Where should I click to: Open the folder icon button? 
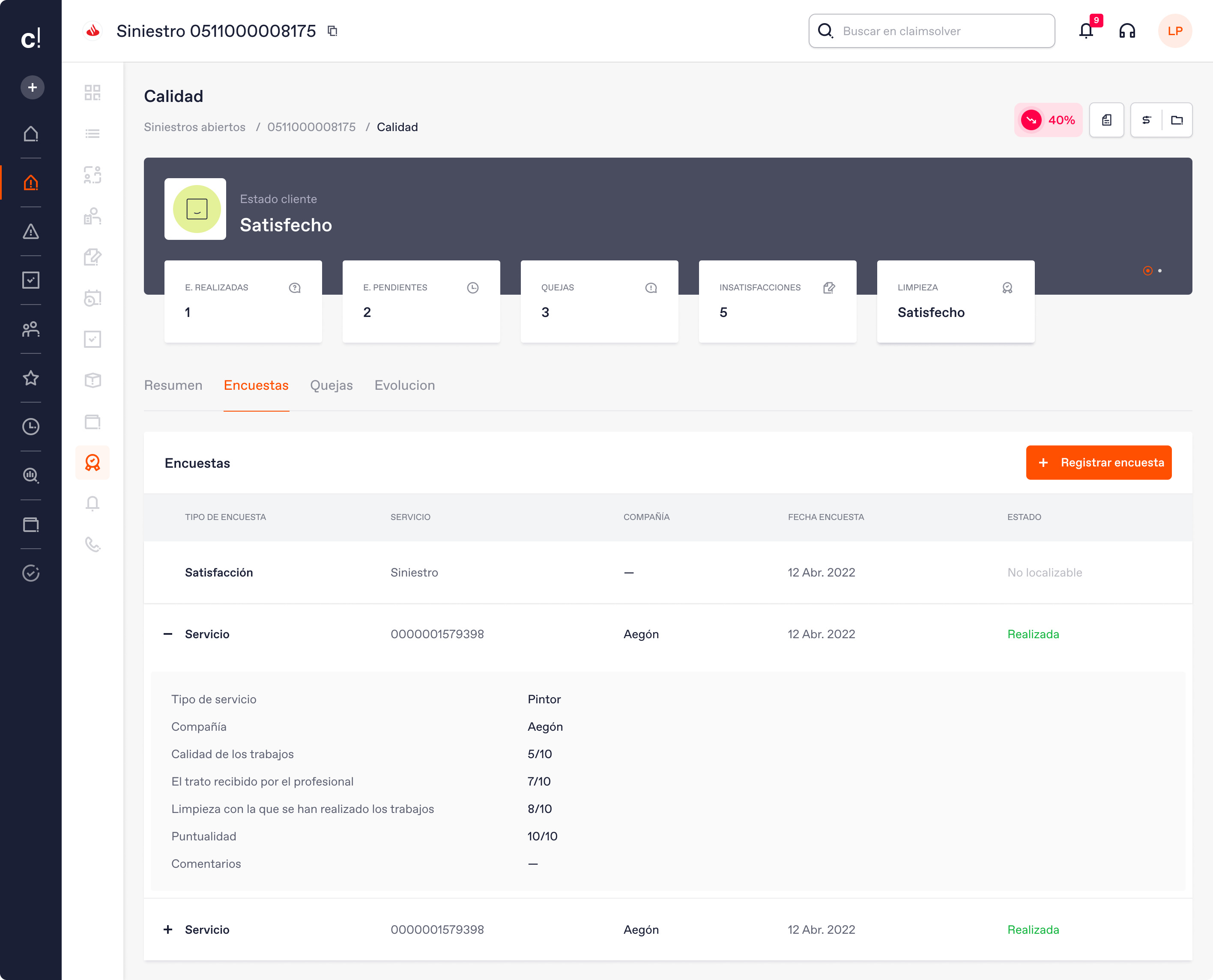[x=1177, y=120]
